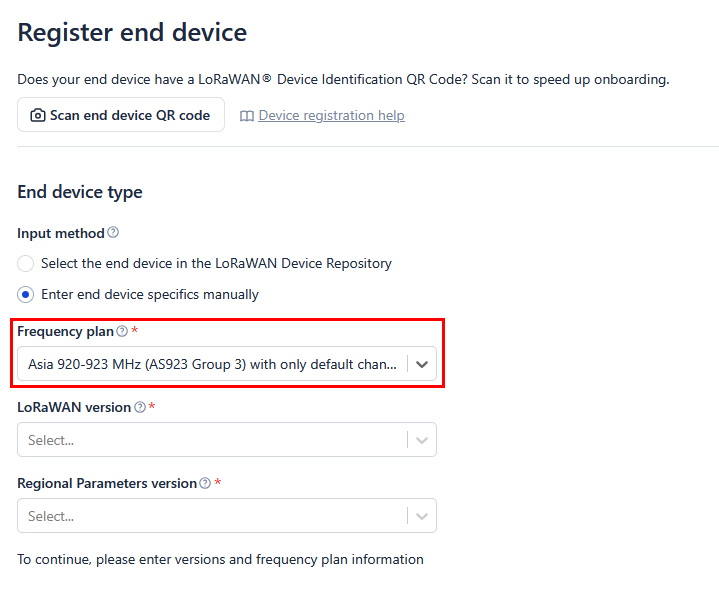Show the LoRaWAN version help icon
This screenshot has height=602, width=719.
point(140,407)
